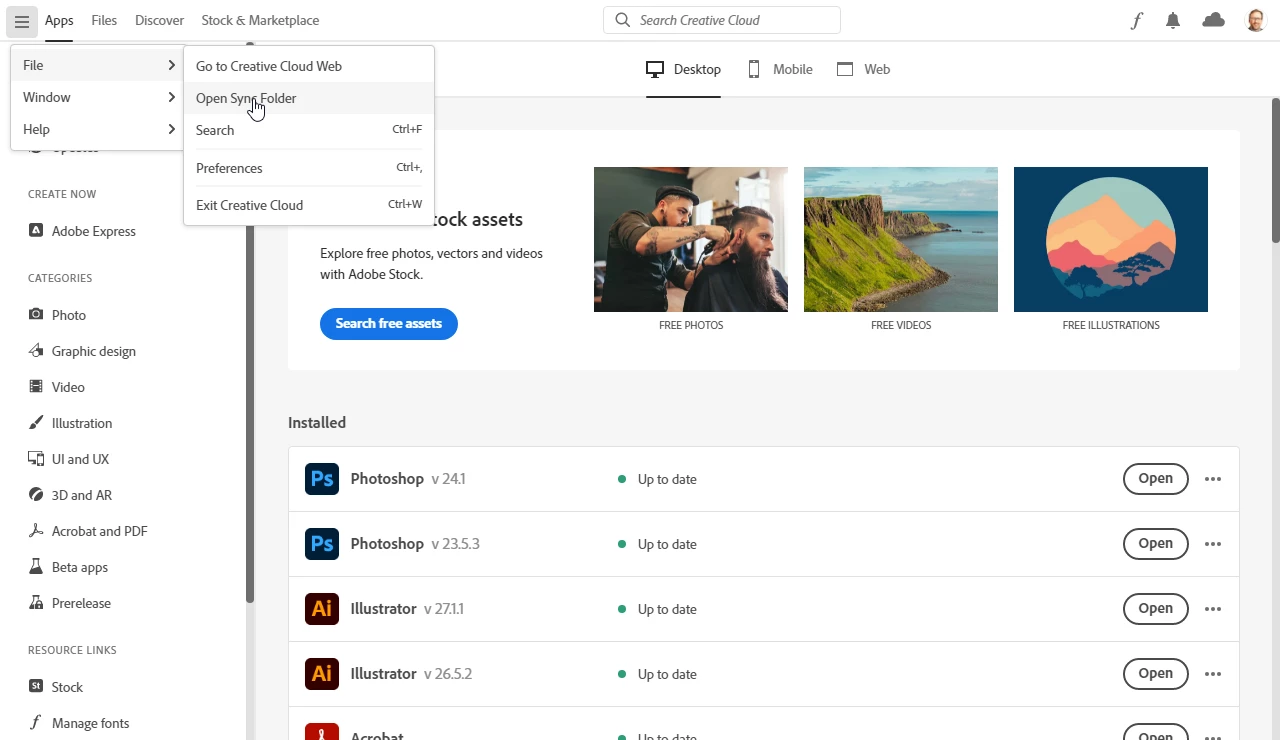Open Illustrator v 26.5.2

(1156, 674)
